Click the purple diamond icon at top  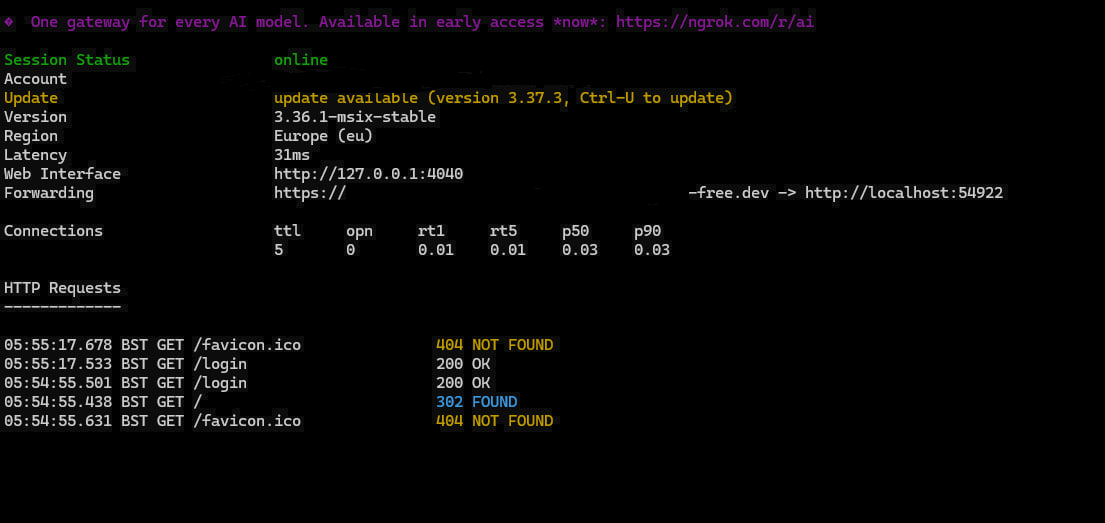[9, 22]
